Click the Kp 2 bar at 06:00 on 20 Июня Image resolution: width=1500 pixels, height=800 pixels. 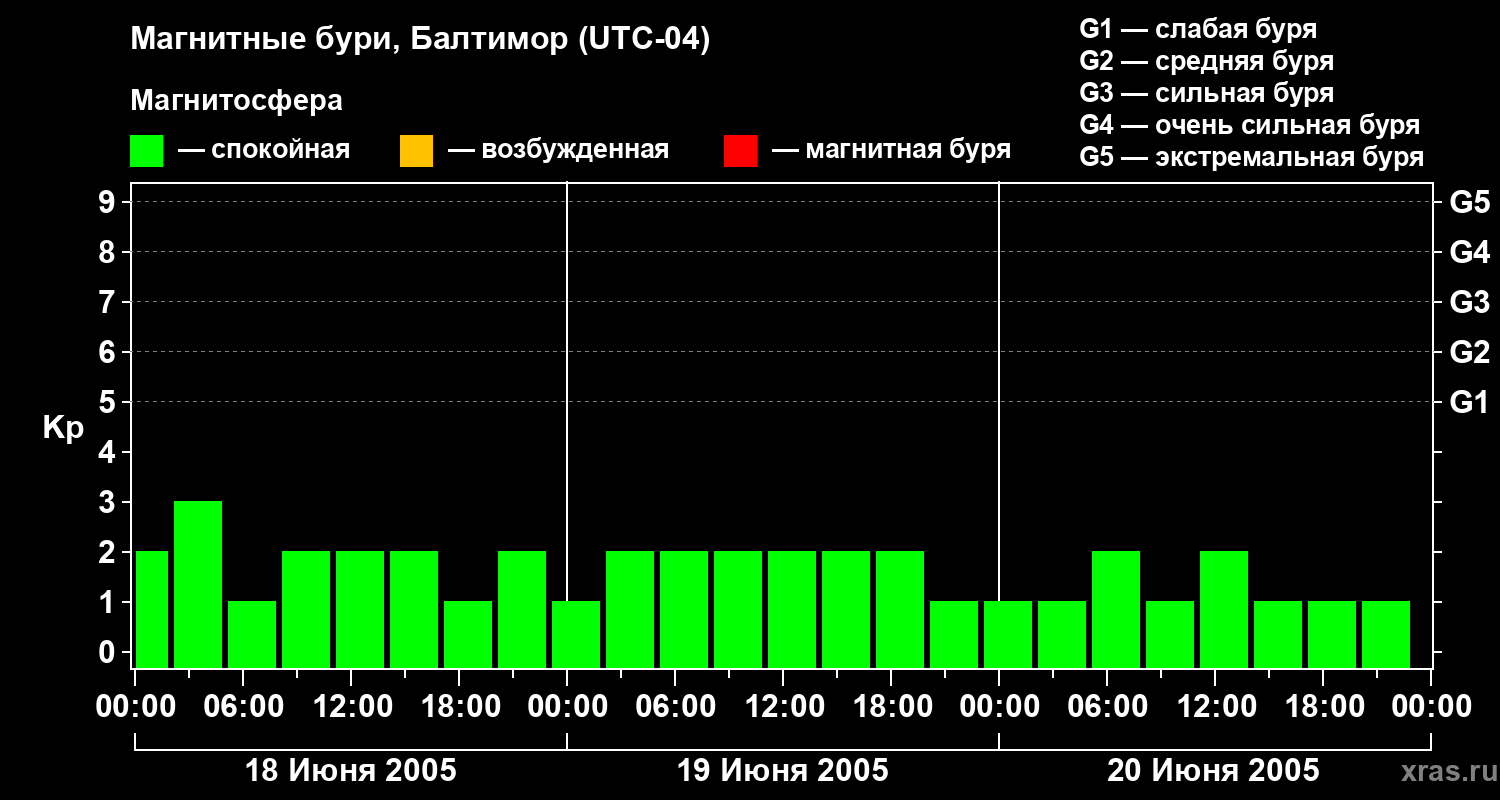pyautogui.click(x=1116, y=609)
